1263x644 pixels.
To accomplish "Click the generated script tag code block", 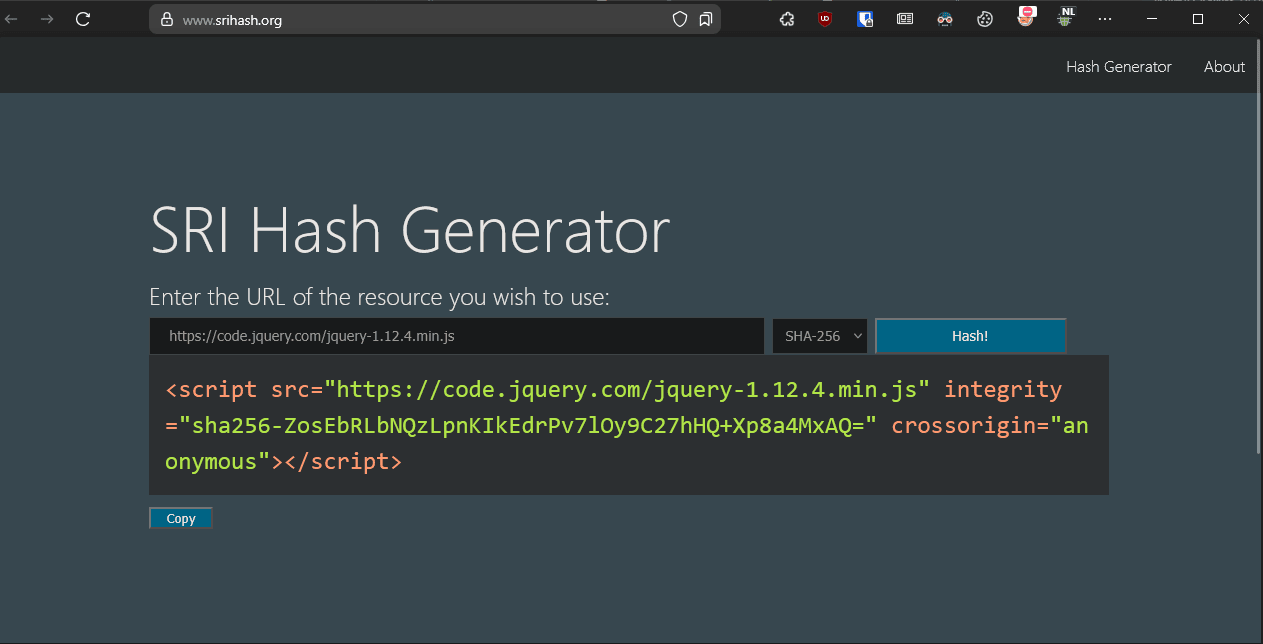I will coord(628,425).
